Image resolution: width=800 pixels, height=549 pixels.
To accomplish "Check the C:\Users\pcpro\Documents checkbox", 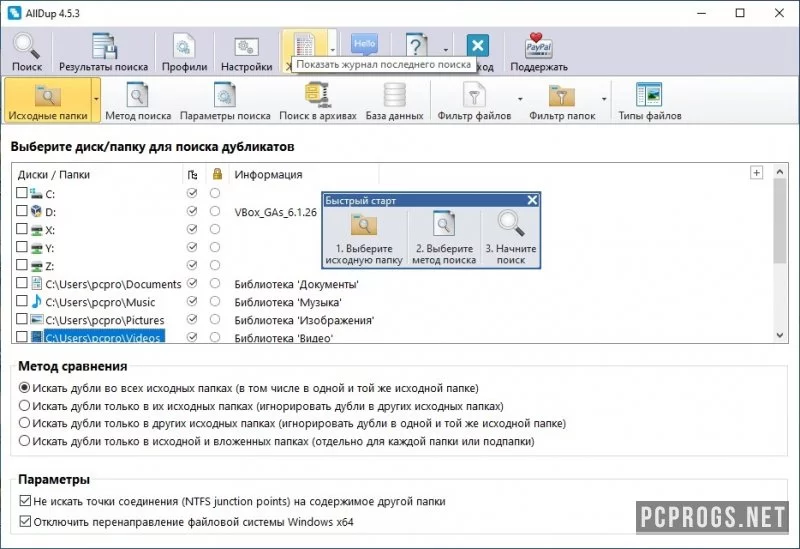I will point(21,283).
